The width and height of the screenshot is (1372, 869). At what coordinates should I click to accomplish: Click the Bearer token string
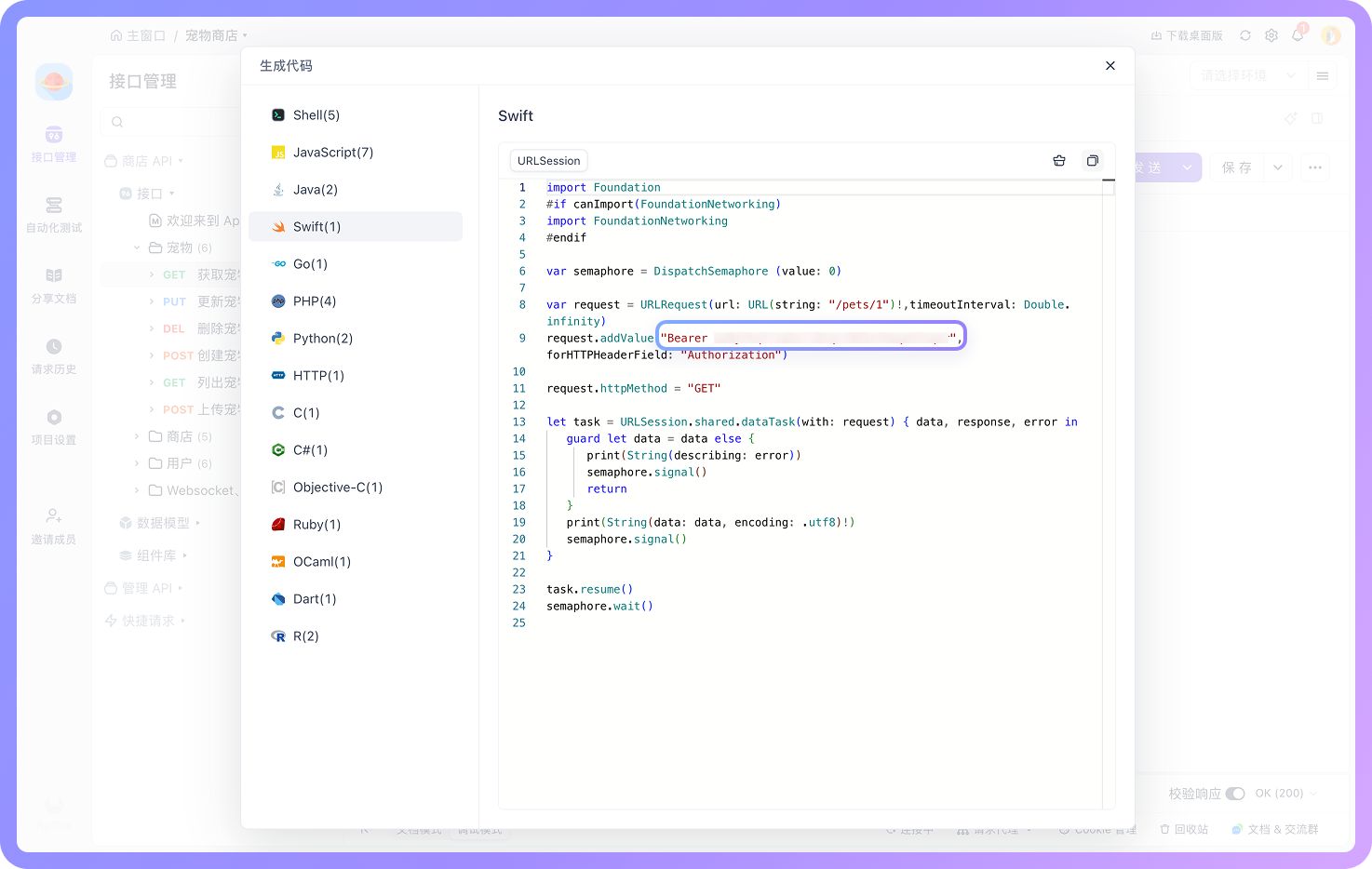(811, 336)
